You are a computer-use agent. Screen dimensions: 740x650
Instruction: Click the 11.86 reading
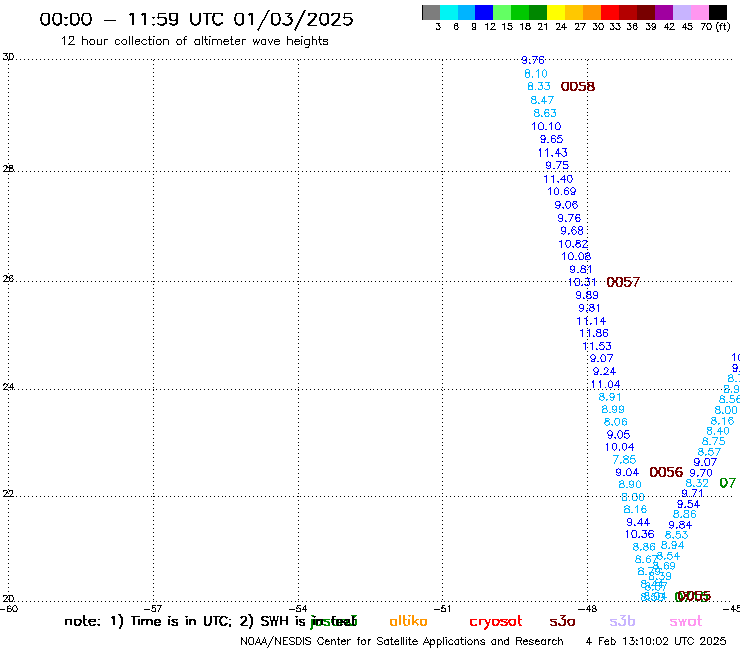(x=594, y=333)
